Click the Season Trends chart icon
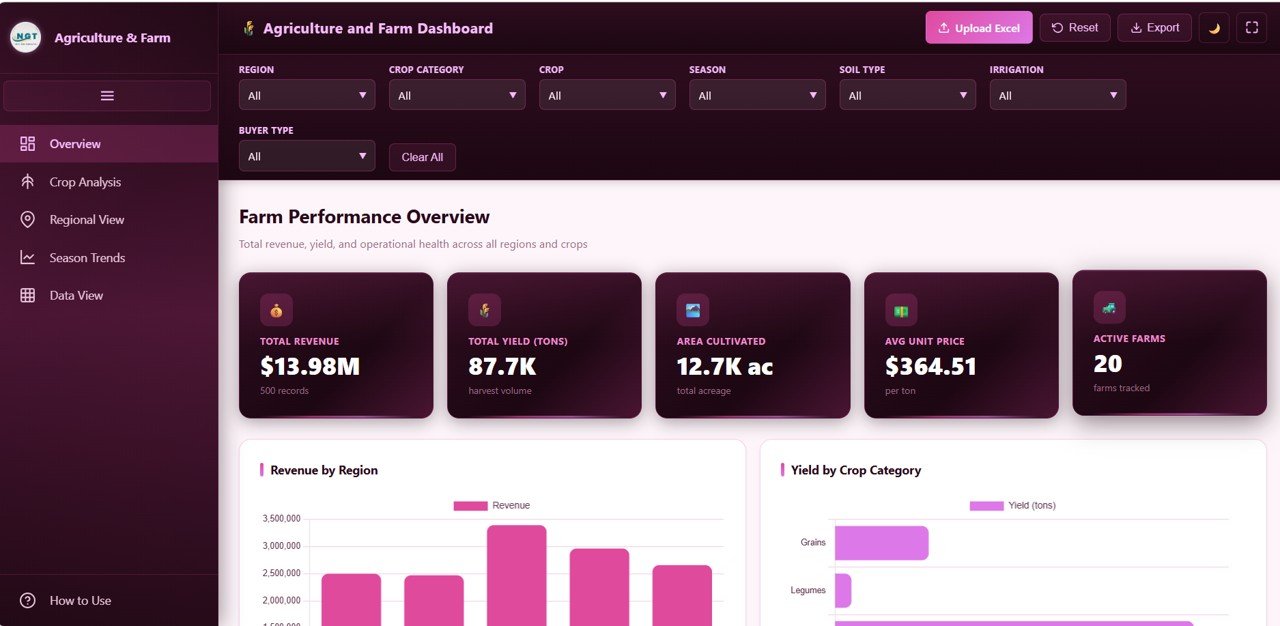Image resolution: width=1280 pixels, height=626 pixels. (x=27, y=257)
